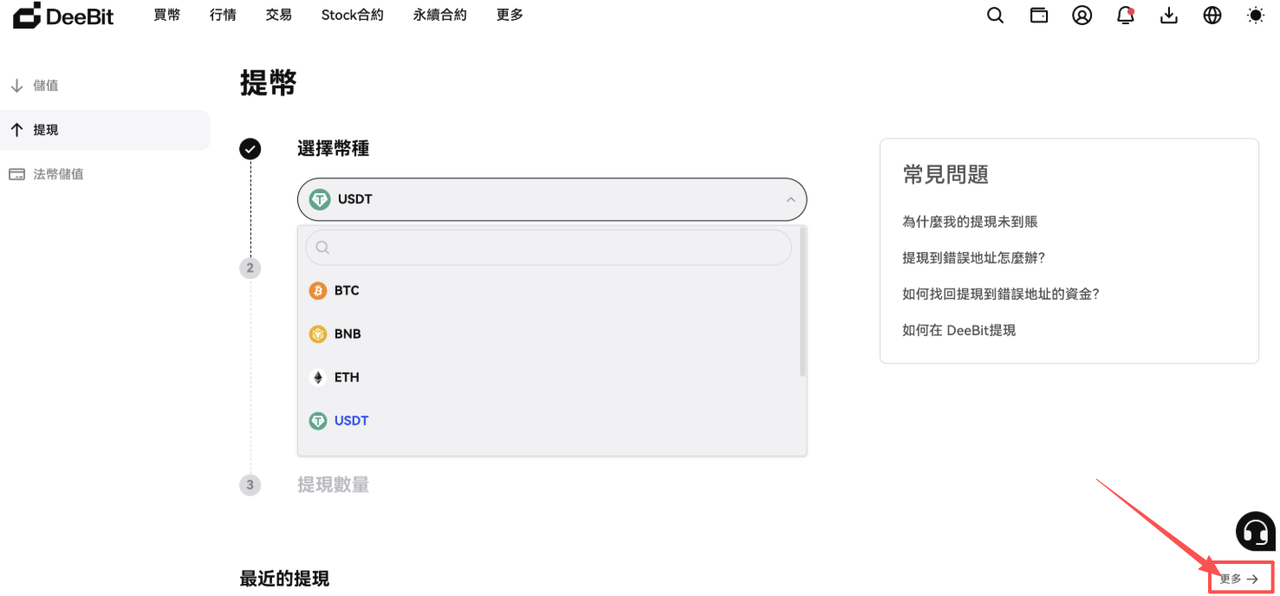This screenshot has height=596, width=1280.
Task: Click the 最近的提現 heading
Action: 284,579
